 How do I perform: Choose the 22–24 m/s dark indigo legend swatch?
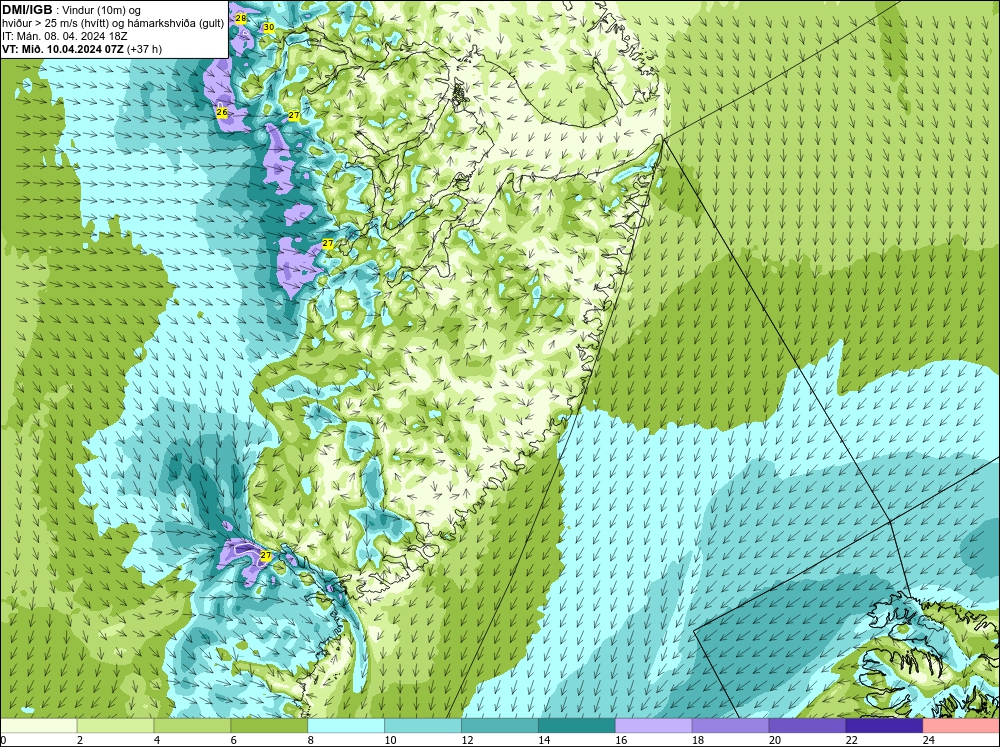coord(884,726)
